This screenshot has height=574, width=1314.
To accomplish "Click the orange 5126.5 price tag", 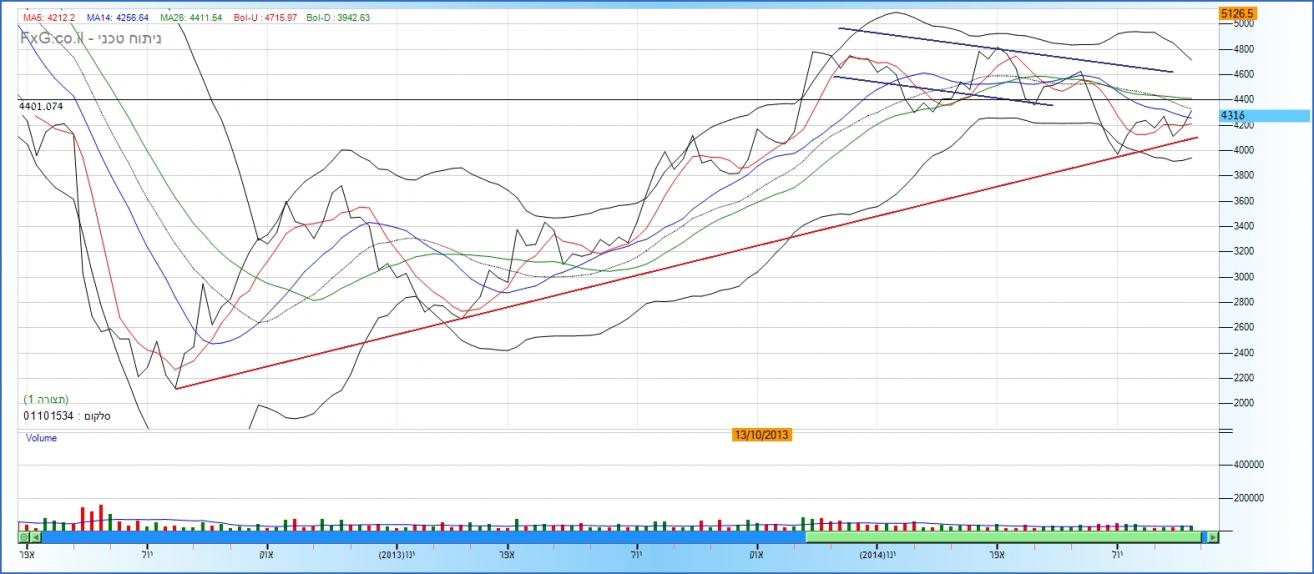I will click(1237, 13).
